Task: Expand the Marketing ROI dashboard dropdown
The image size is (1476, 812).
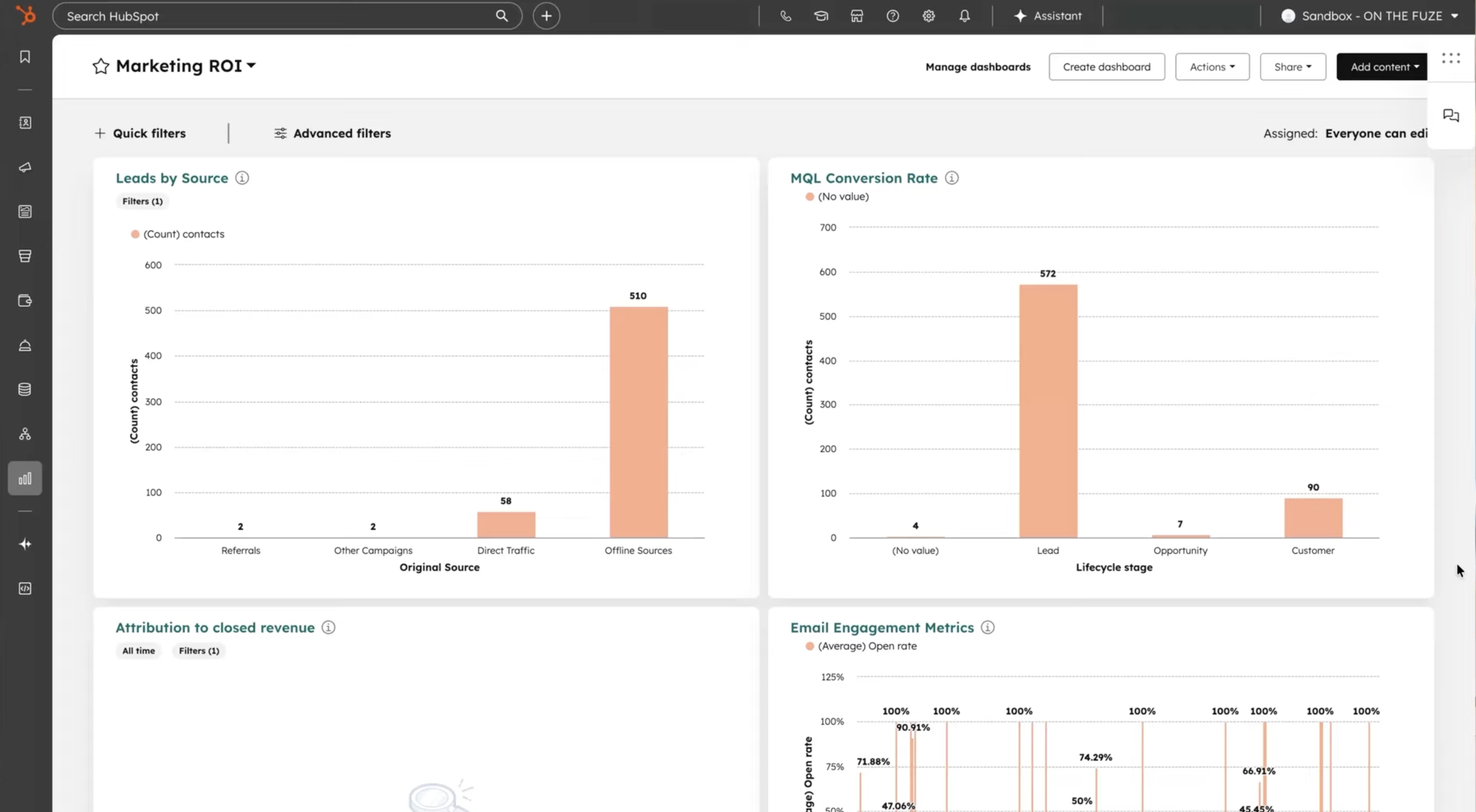Action: (251, 66)
